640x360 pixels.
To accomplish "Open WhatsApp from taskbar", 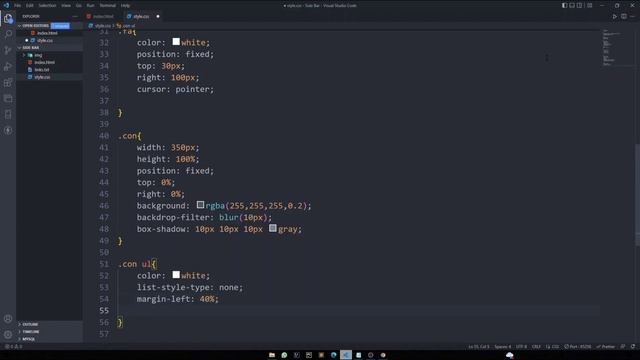I will (x=284, y=355).
